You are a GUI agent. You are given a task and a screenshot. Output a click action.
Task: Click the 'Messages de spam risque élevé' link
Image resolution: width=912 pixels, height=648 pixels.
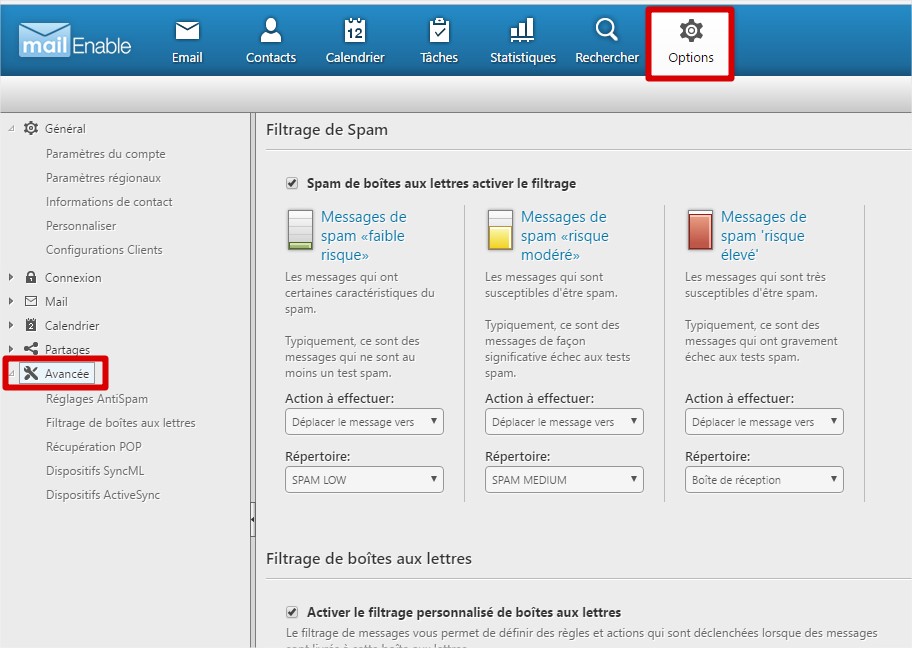point(763,236)
